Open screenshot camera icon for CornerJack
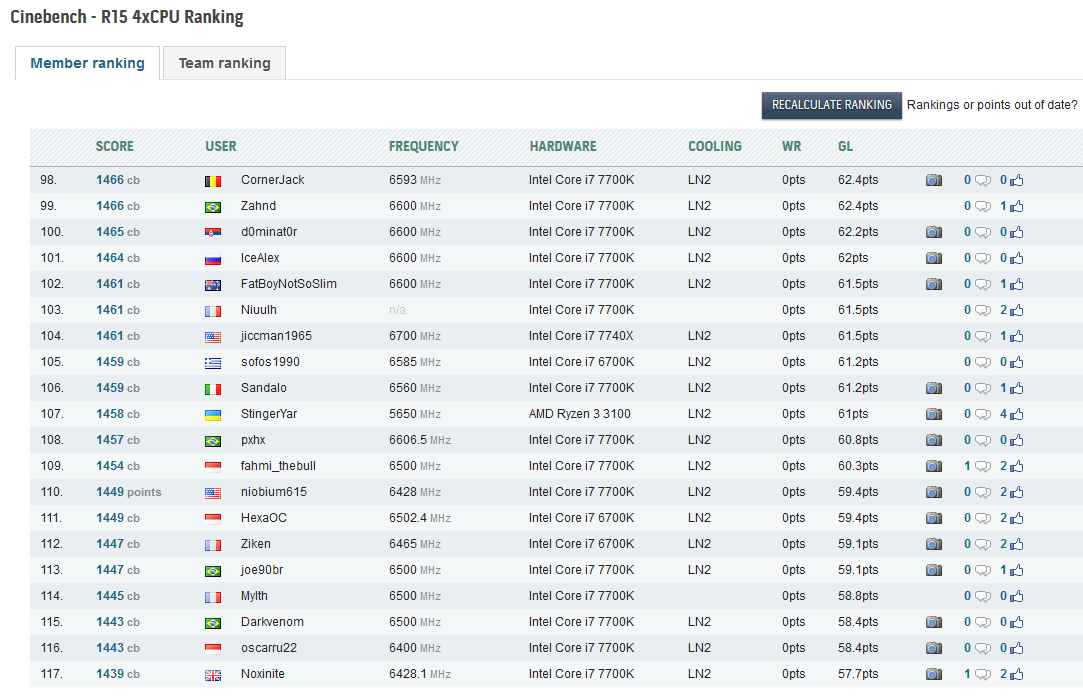The width and height of the screenshot is (1083, 697). [x=933, y=181]
